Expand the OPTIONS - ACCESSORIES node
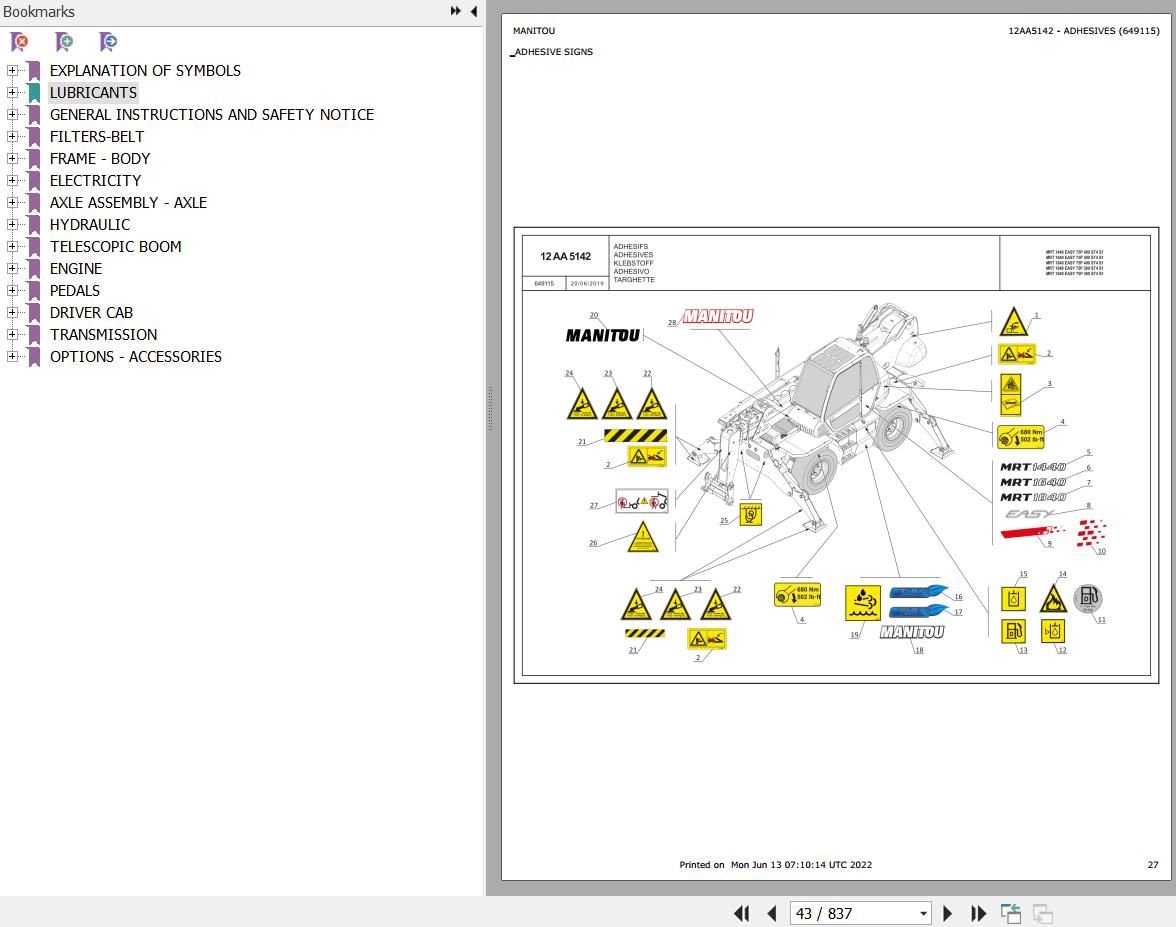 12,356
